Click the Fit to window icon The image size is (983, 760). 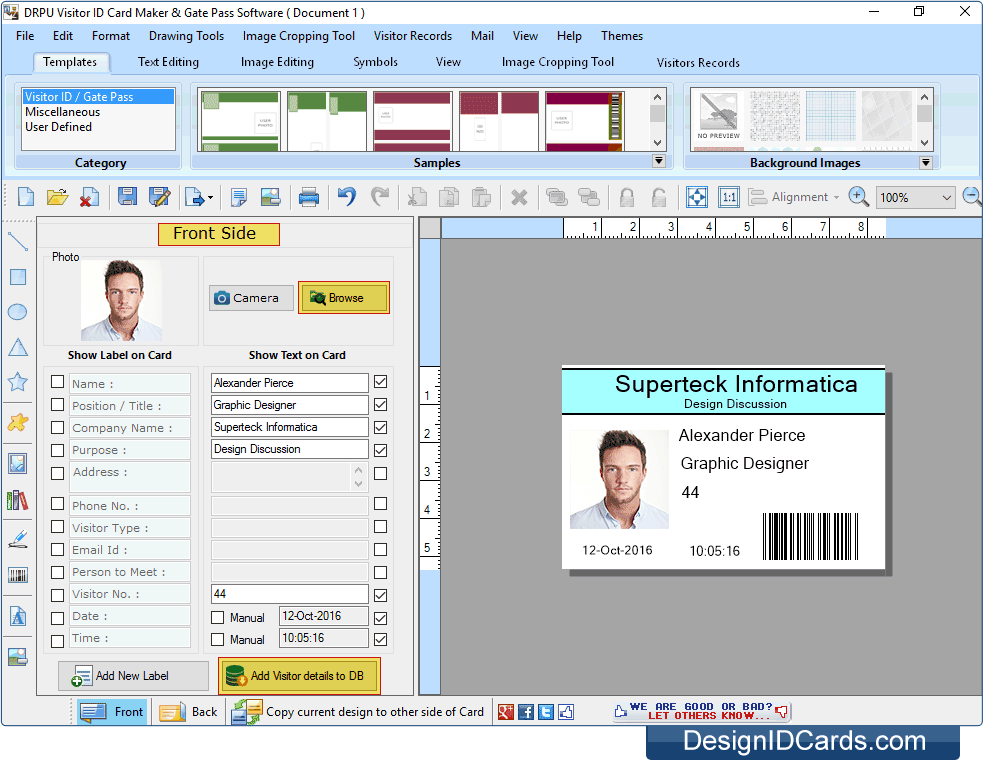pos(697,197)
